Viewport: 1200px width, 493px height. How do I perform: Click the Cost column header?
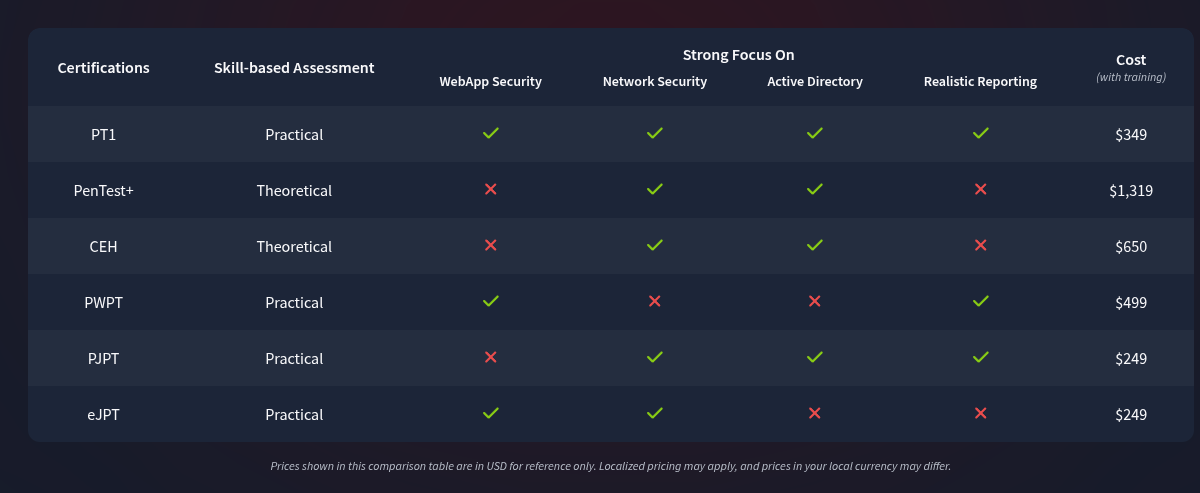point(1130,60)
